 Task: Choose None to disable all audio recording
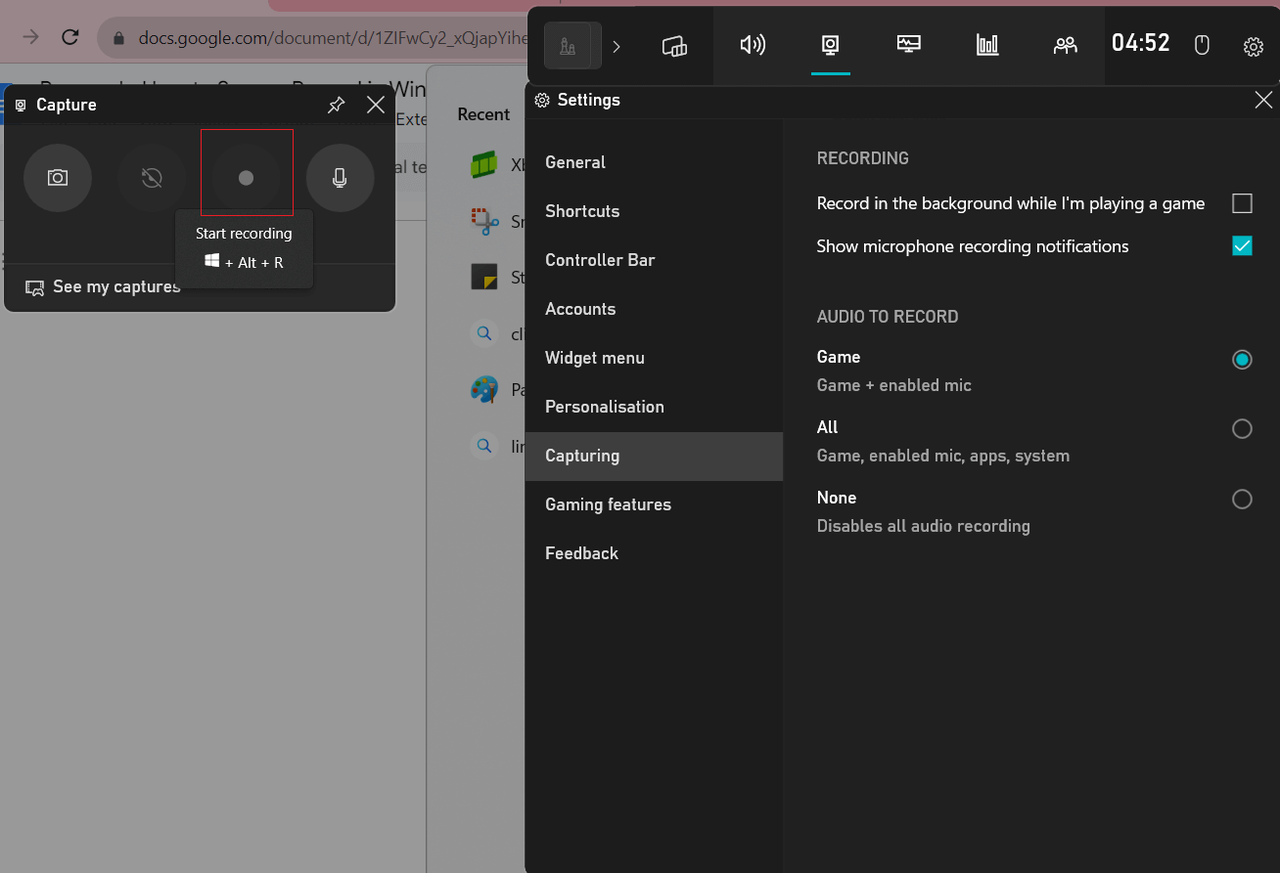(x=1242, y=498)
